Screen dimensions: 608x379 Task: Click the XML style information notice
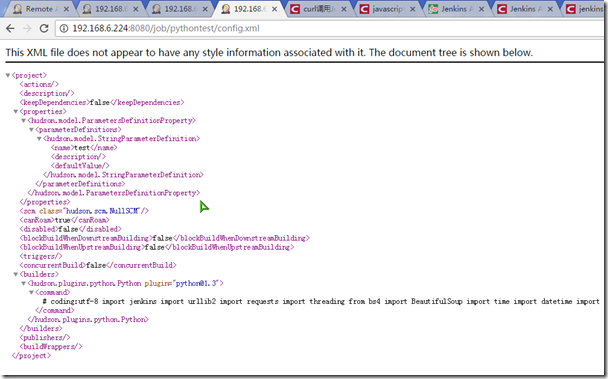269,52
